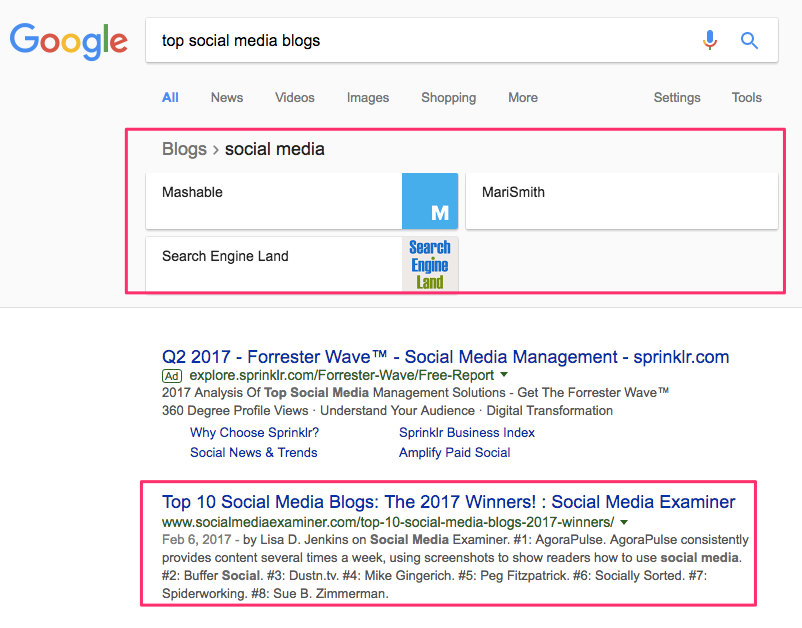Open the 'Why Choose Sprinklr?' sitelink
This screenshot has height=628, width=802.
(x=254, y=433)
